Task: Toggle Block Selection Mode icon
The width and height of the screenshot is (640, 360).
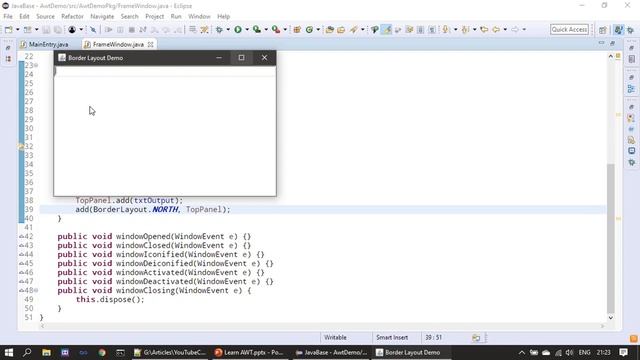Action: coord(420,29)
